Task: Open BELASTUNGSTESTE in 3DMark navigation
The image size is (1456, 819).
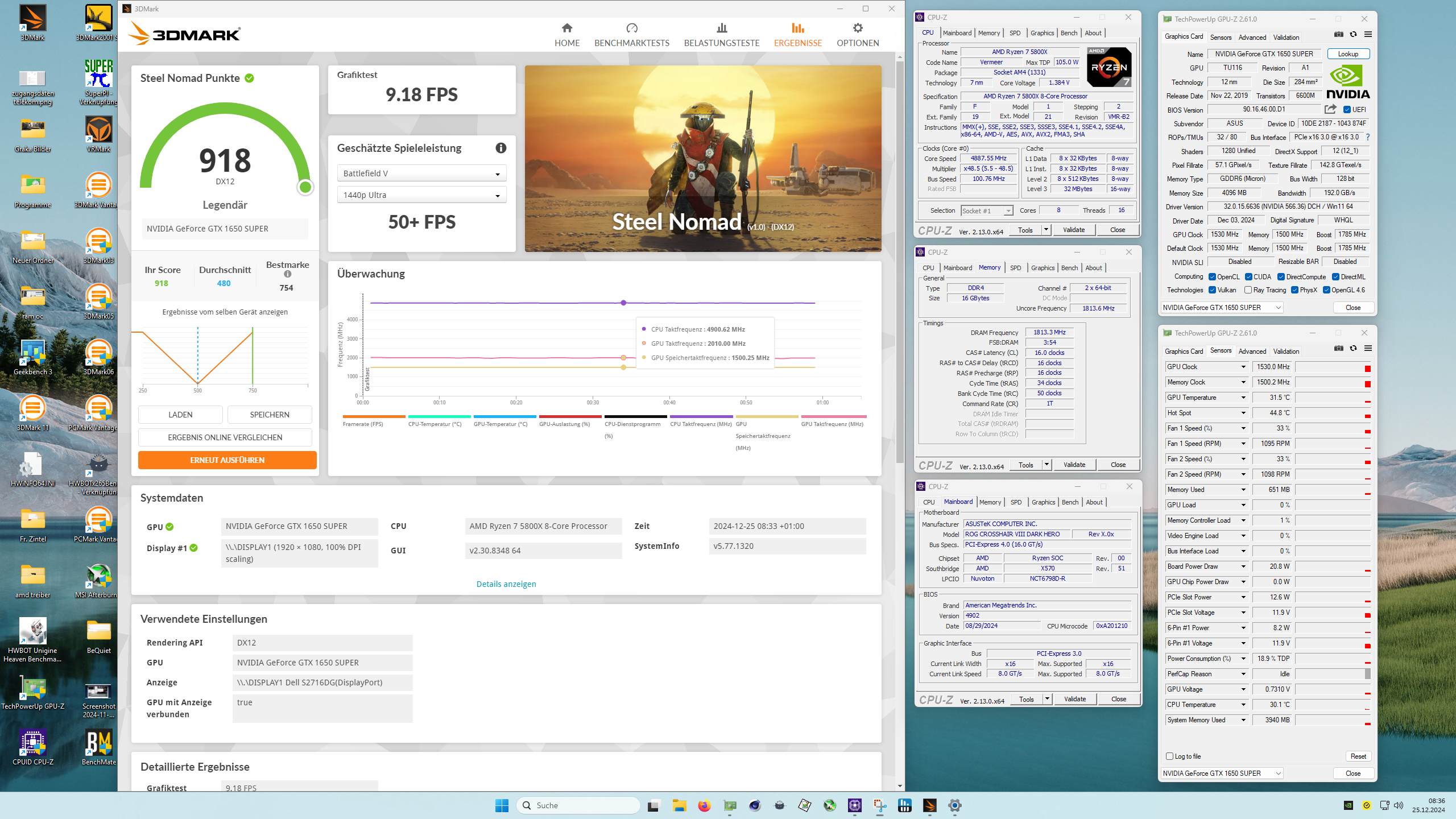Action: coord(721,35)
